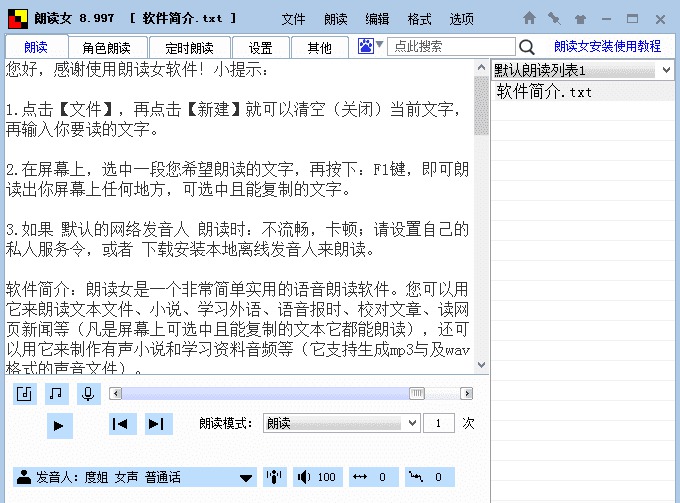
Task: Click the text area scroll up arrow
Action: (481, 67)
